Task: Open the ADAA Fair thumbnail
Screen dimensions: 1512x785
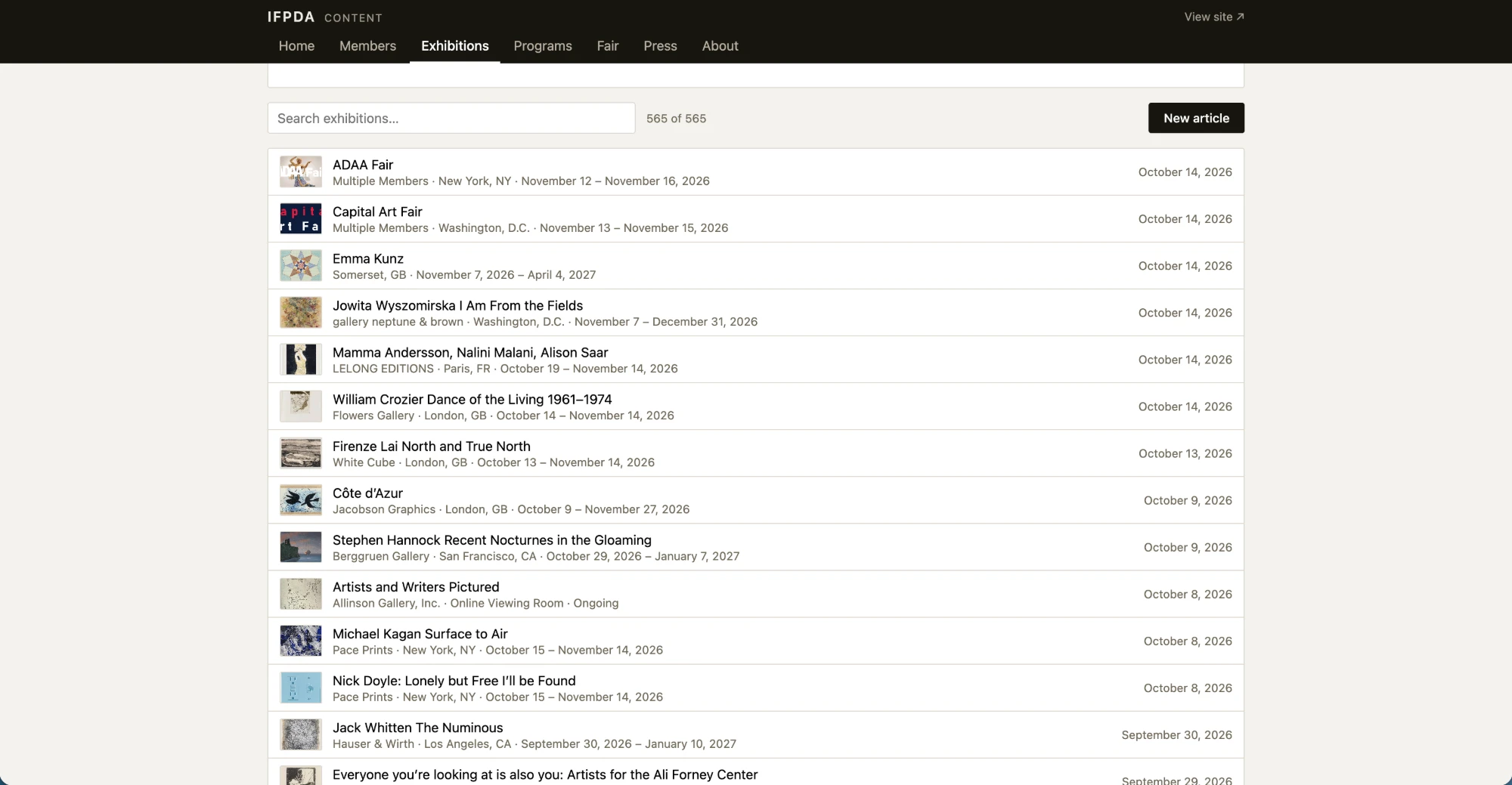Action: pos(301,172)
